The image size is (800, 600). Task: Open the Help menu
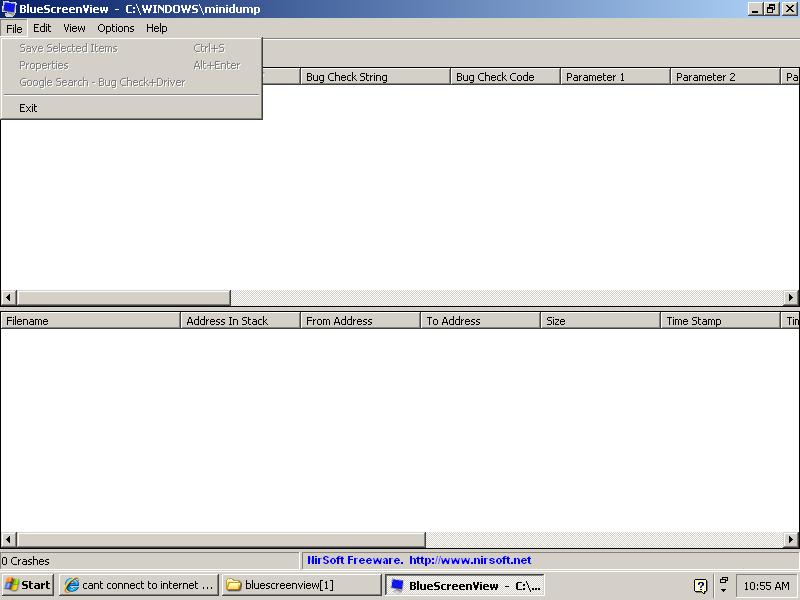tap(157, 28)
